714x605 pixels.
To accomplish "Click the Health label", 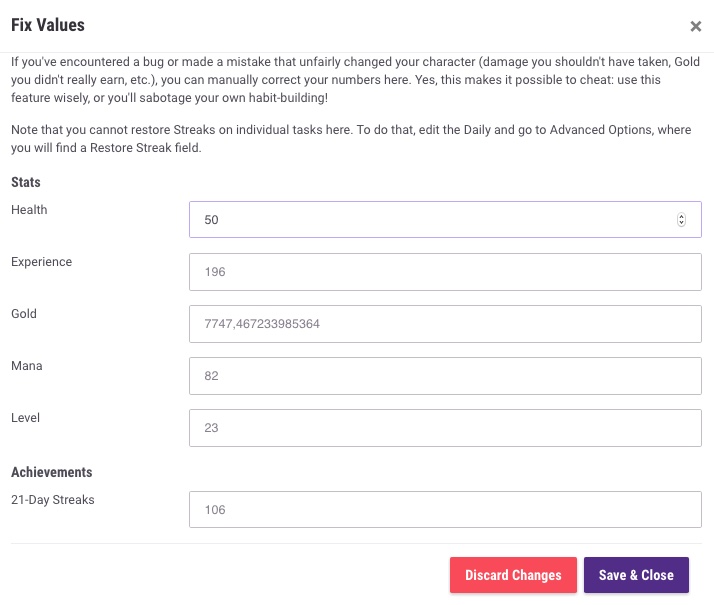I will click(x=29, y=210).
